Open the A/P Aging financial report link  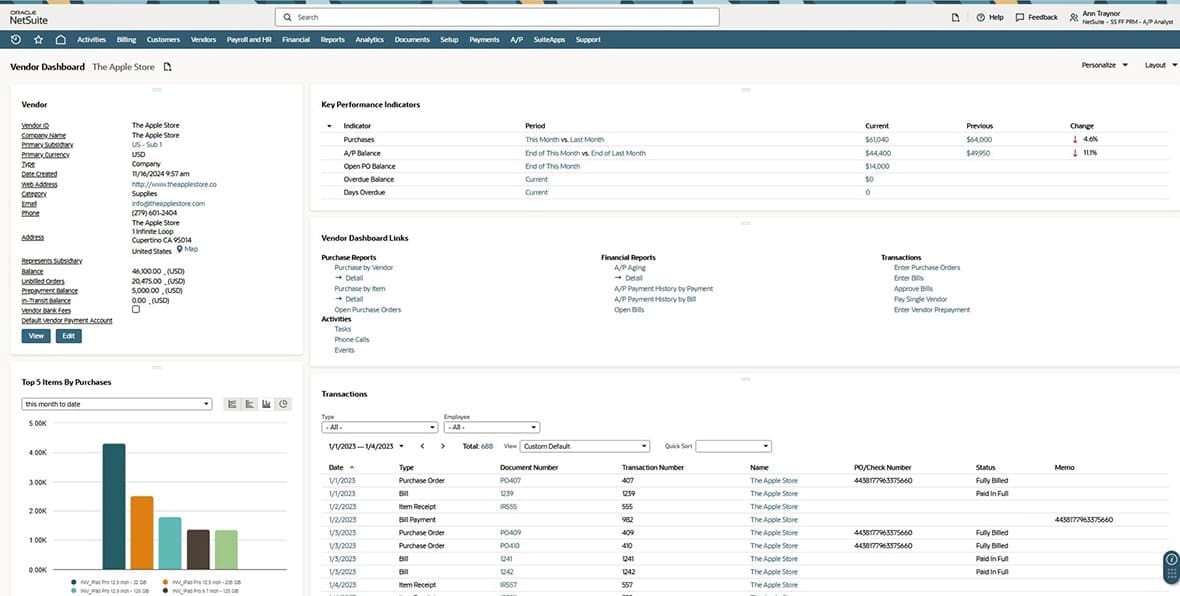coord(632,267)
